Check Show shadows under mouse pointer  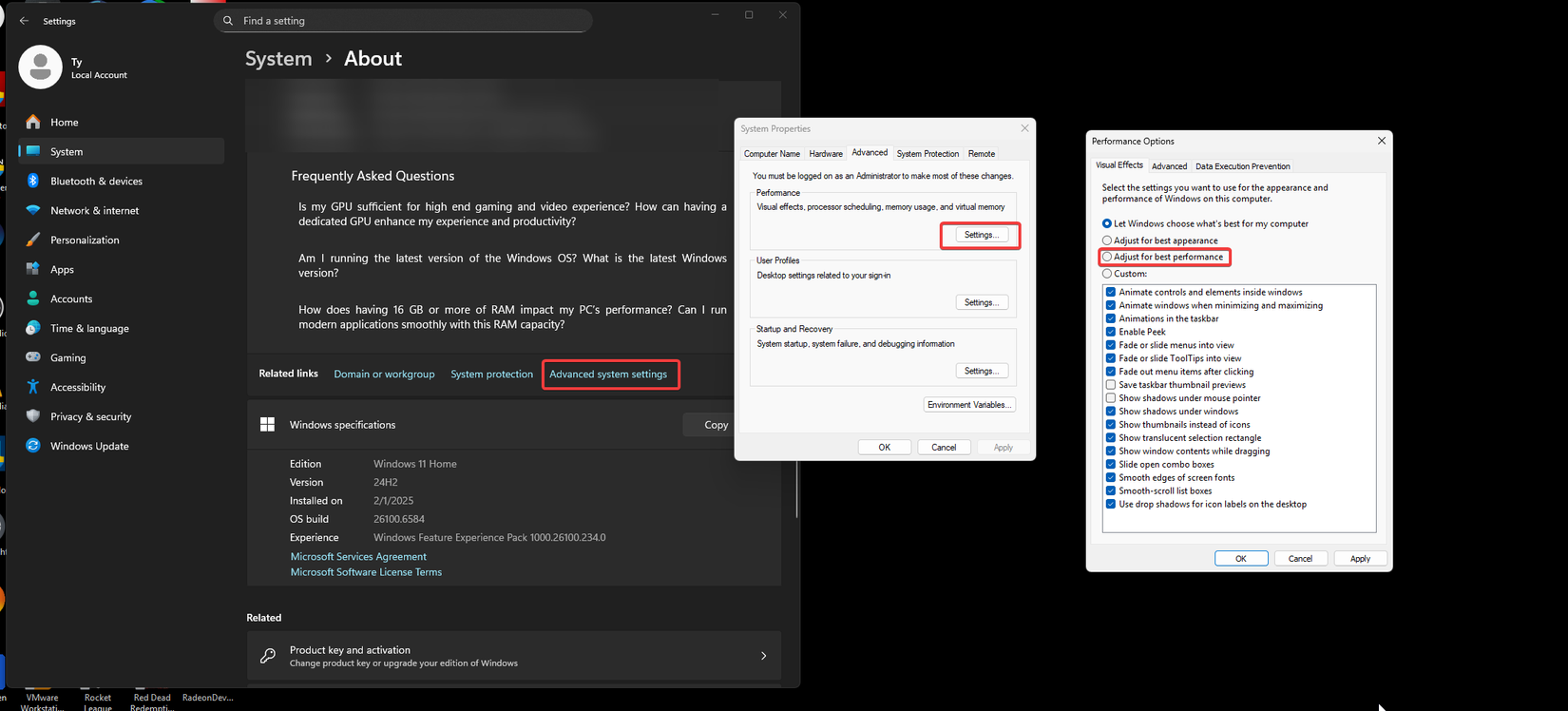tap(1110, 398)
